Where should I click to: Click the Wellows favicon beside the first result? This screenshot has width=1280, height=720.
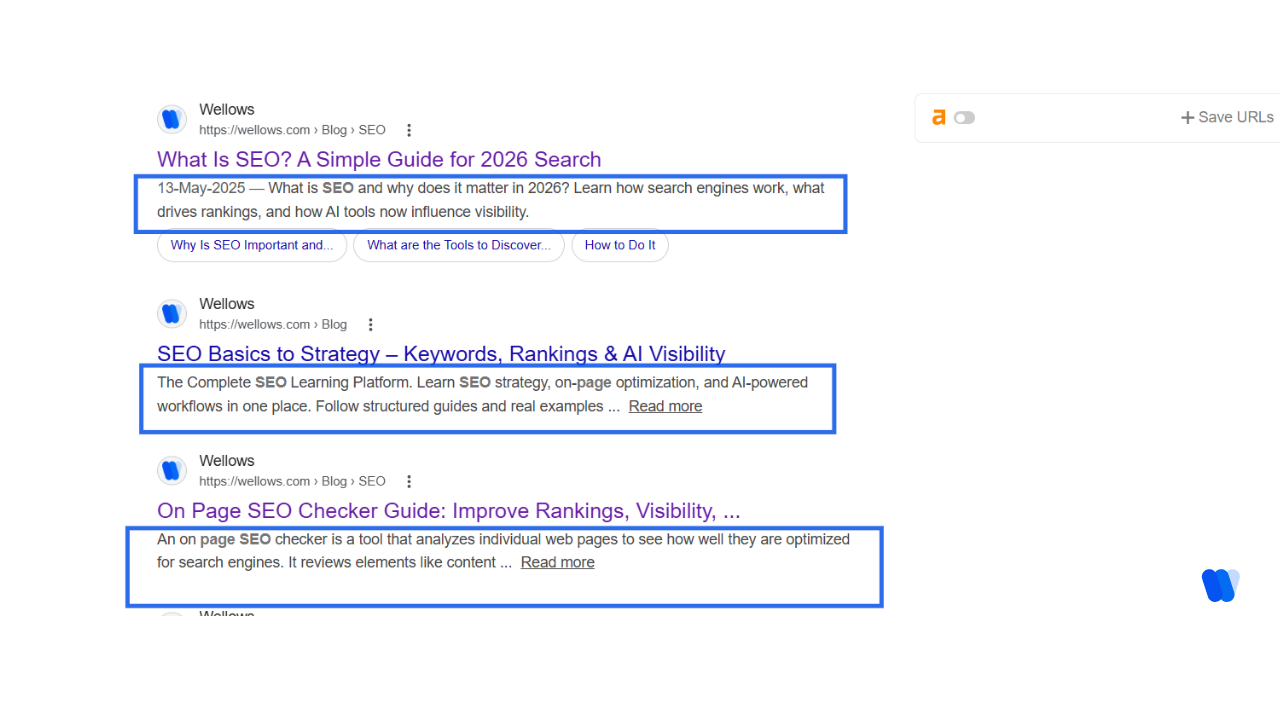click(171, 118)
